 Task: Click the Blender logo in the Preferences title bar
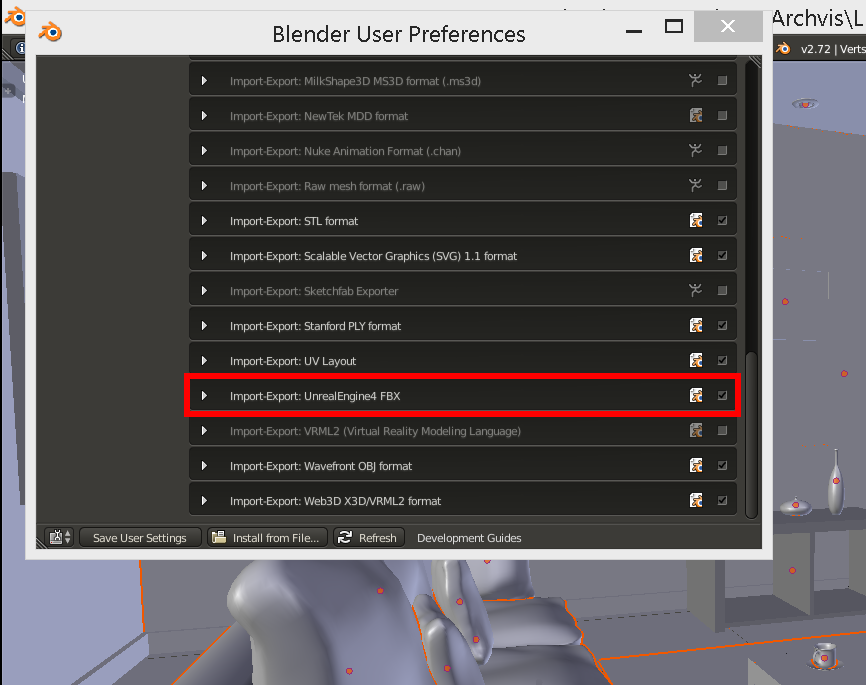pyautogui.click(x=50, y=31)
